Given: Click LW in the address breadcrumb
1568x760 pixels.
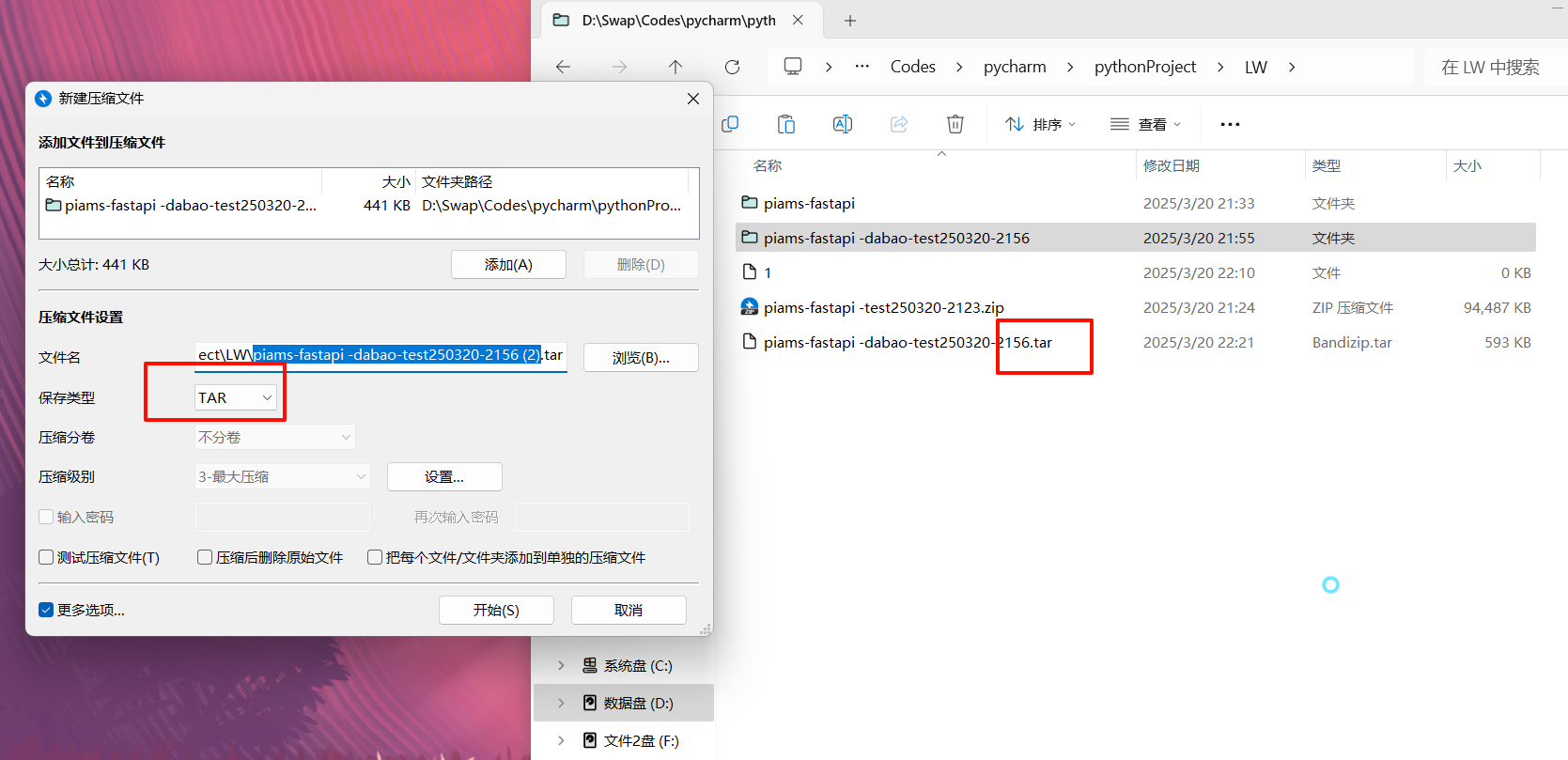Looking at the screenshot, I should click(x=1256, y=67).
